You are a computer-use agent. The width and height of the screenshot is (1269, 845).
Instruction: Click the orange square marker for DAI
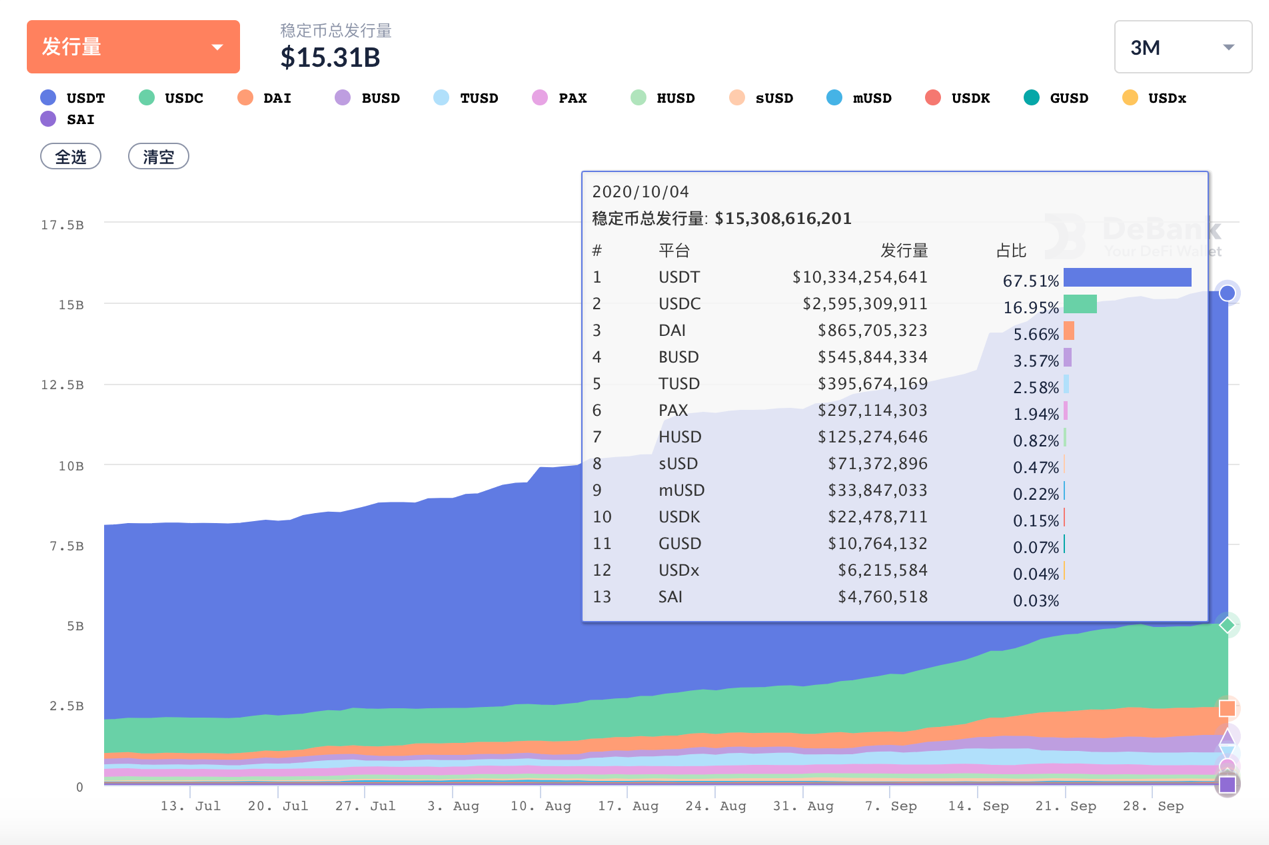pyautogui.click(x=1227, y=708)
